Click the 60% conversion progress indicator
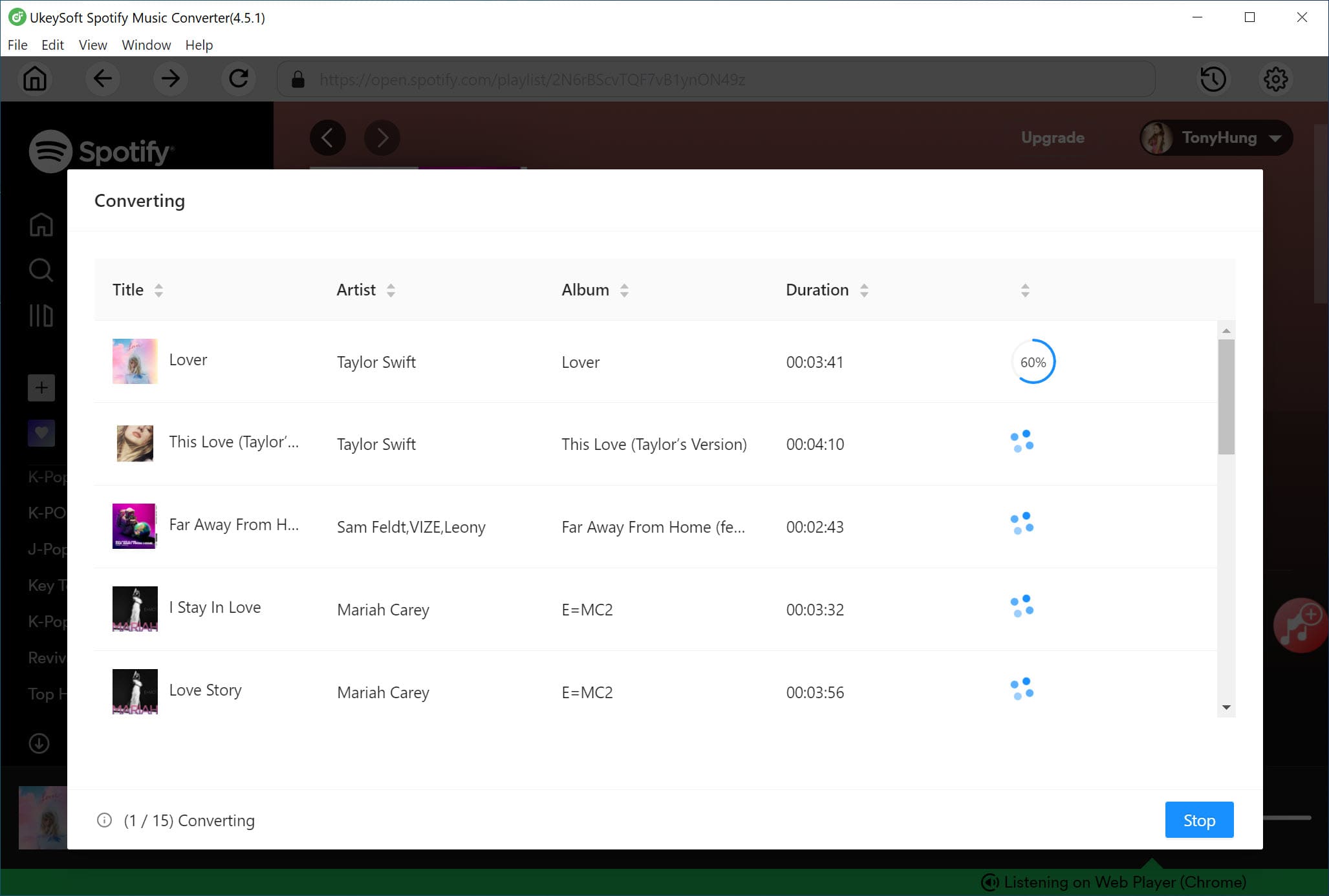 [1033, 361]
